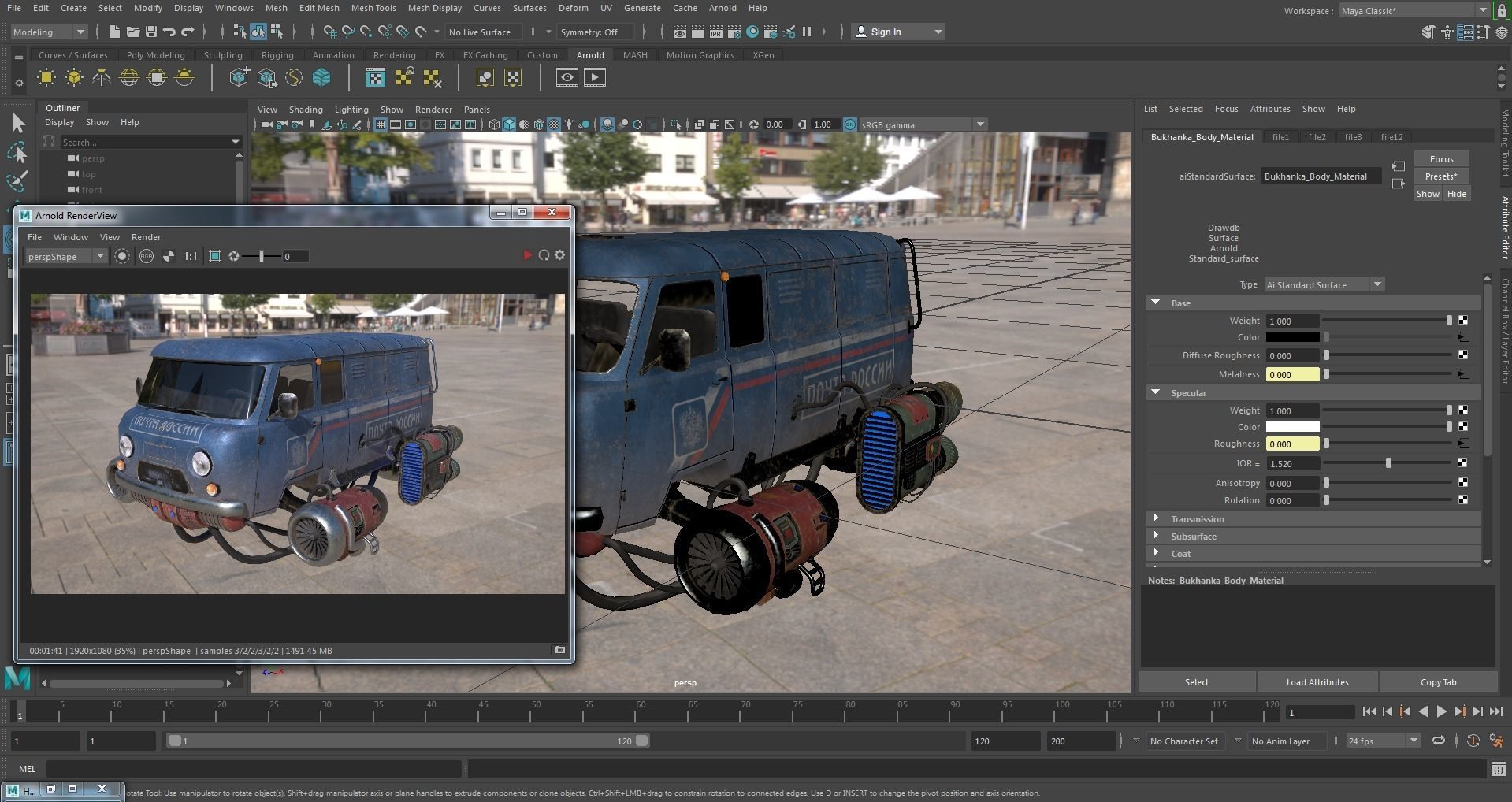Create an Arnold Area Light from the shelf
The width and height of the screenshot is (1512, 802).
coord(46,77)
